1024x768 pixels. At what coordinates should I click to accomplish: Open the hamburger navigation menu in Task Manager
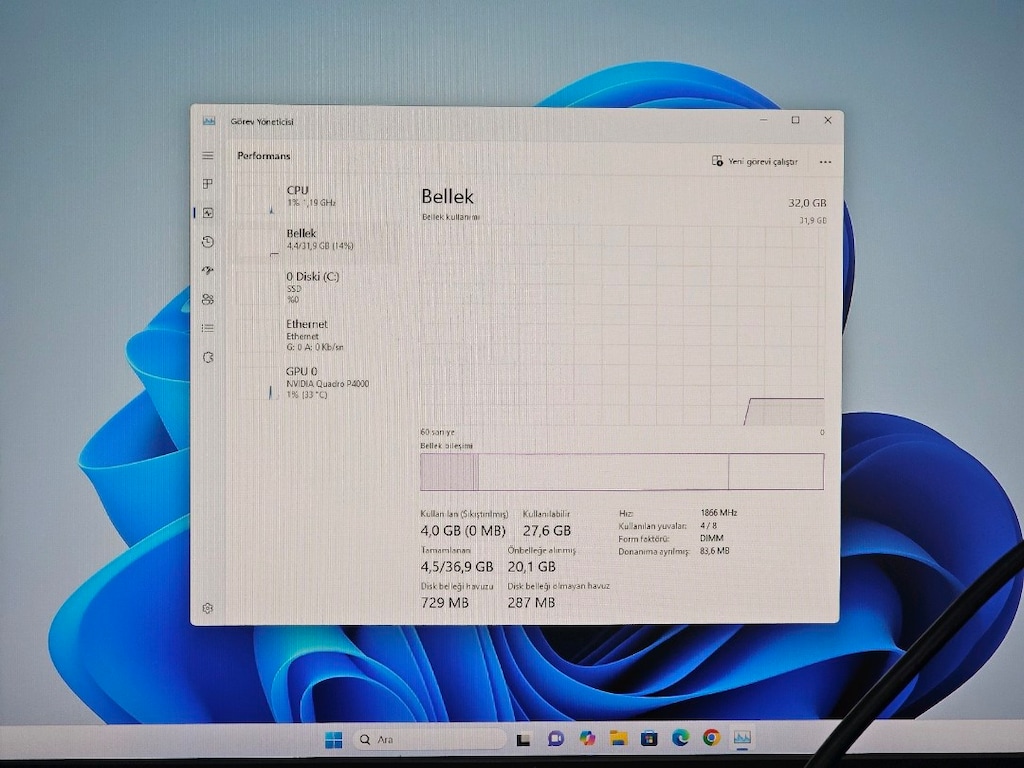click(x=208, y=155)
